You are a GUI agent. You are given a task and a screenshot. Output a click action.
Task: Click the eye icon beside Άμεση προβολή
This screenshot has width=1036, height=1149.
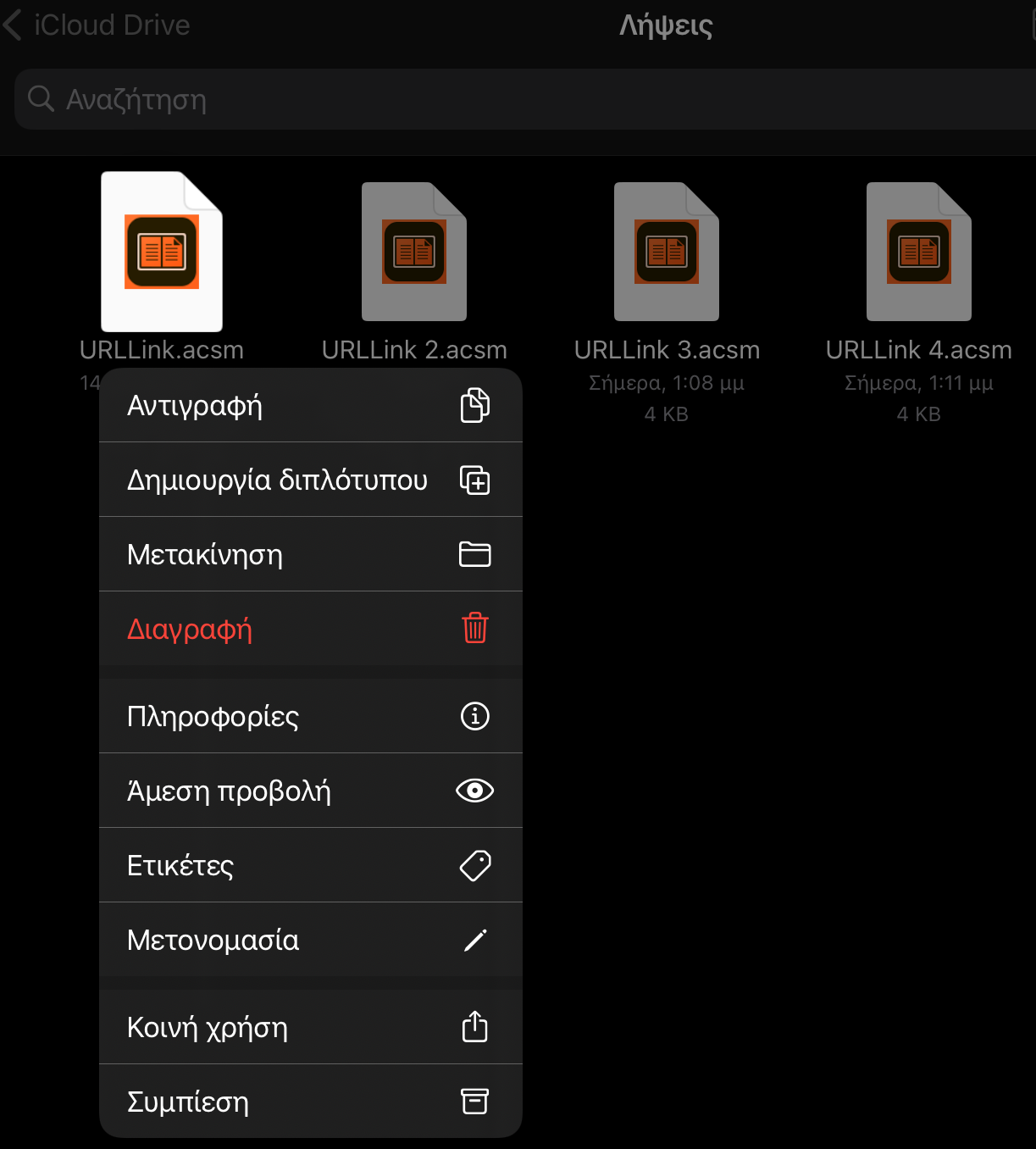click(x=475, y=791)
